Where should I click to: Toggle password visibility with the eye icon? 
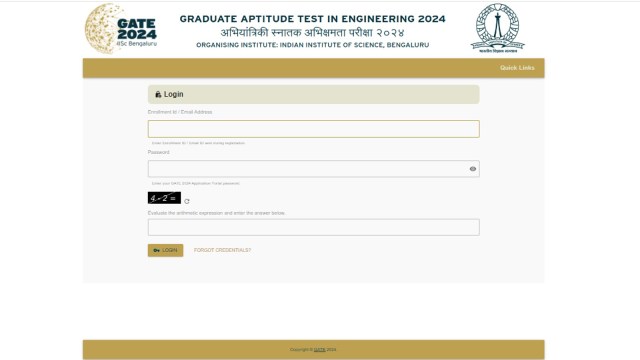pyautogui.click(x=473, y=169)
